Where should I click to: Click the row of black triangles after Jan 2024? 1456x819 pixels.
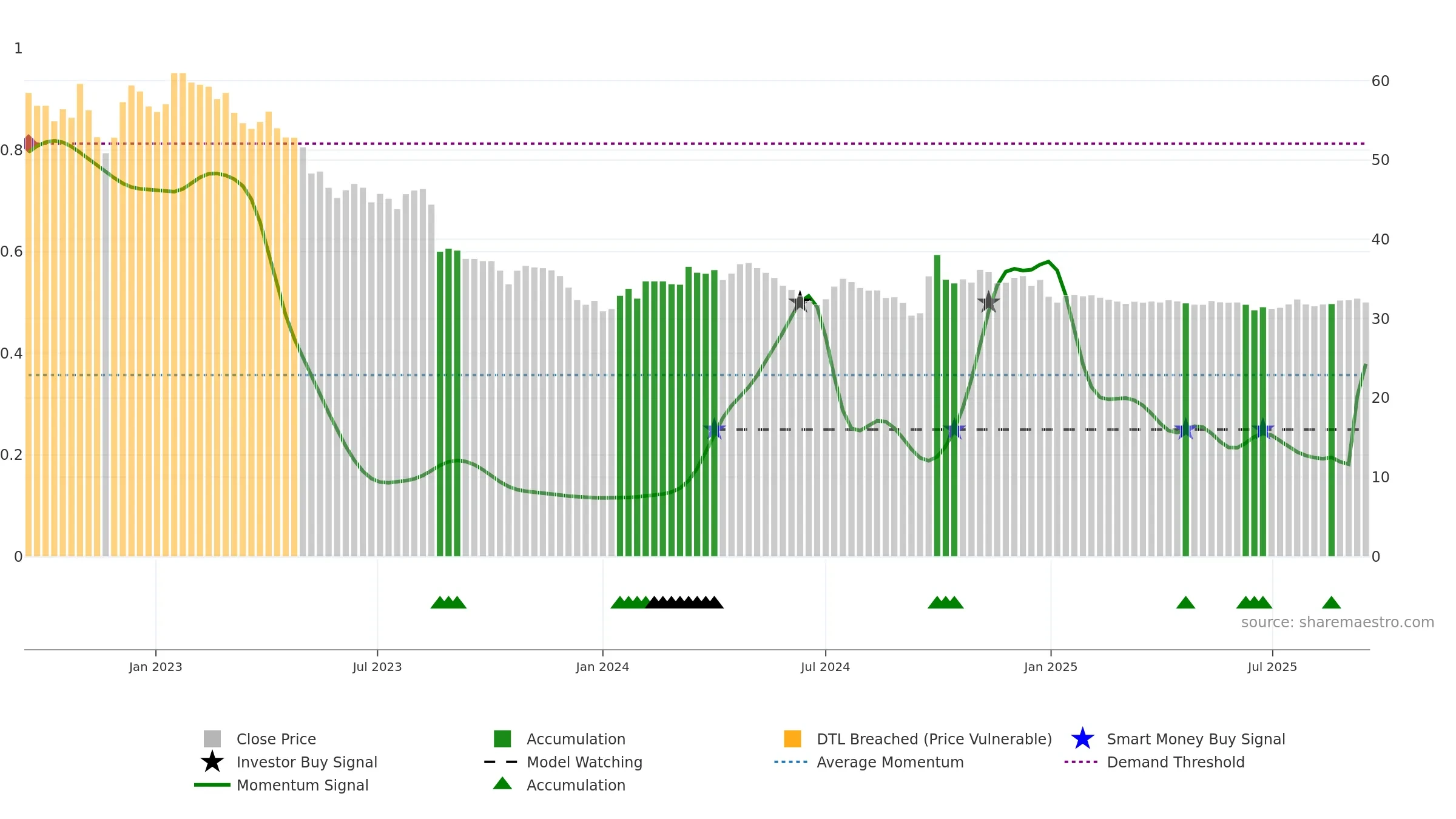684,602
